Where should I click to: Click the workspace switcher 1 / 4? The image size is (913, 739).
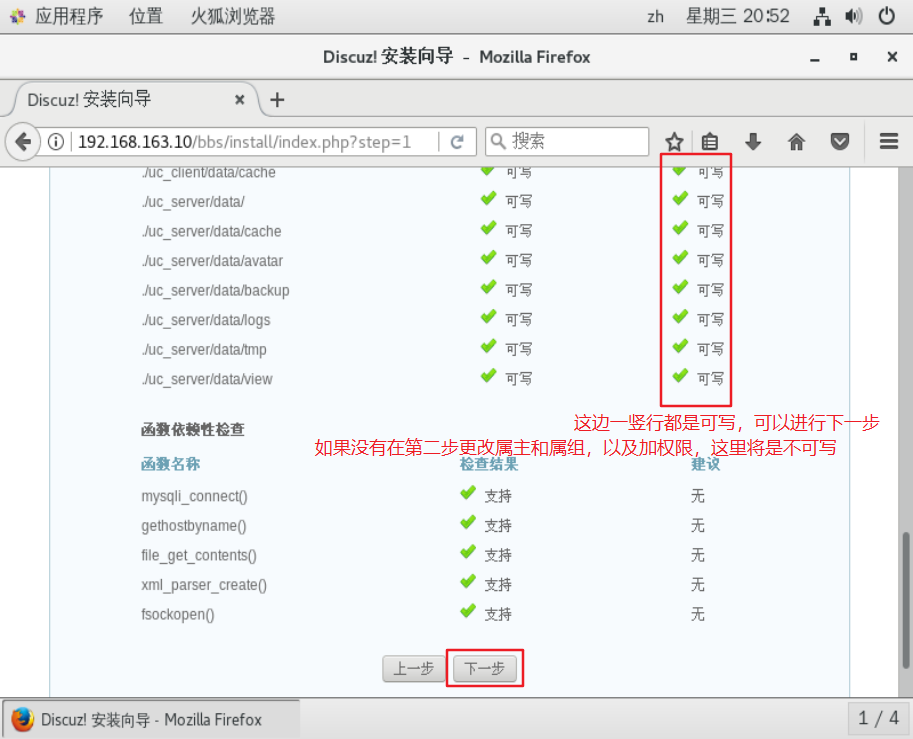coord(878,718)
